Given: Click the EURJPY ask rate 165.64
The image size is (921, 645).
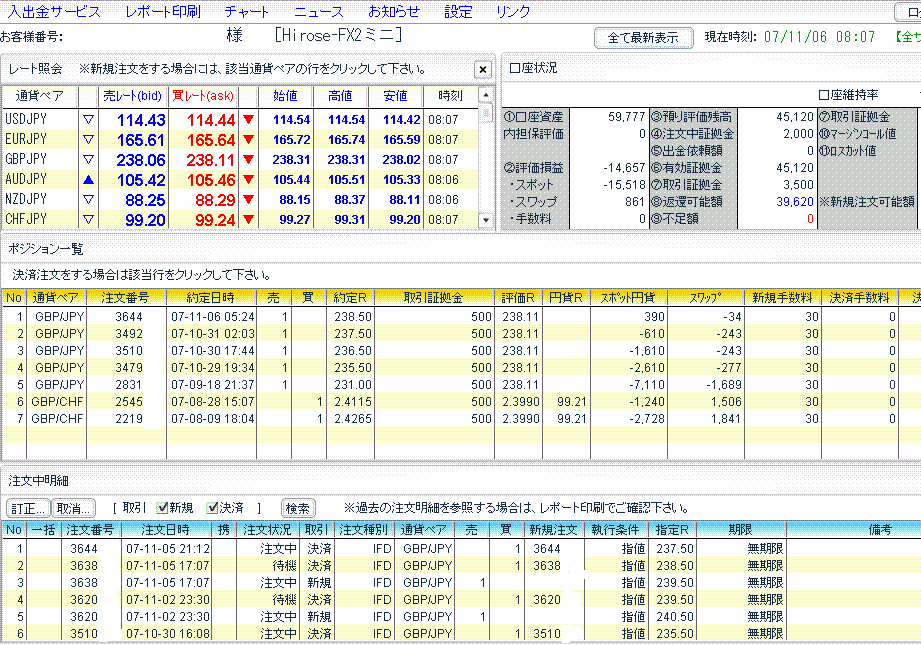Looking at the screenshot, I should (x=211, y=140).
